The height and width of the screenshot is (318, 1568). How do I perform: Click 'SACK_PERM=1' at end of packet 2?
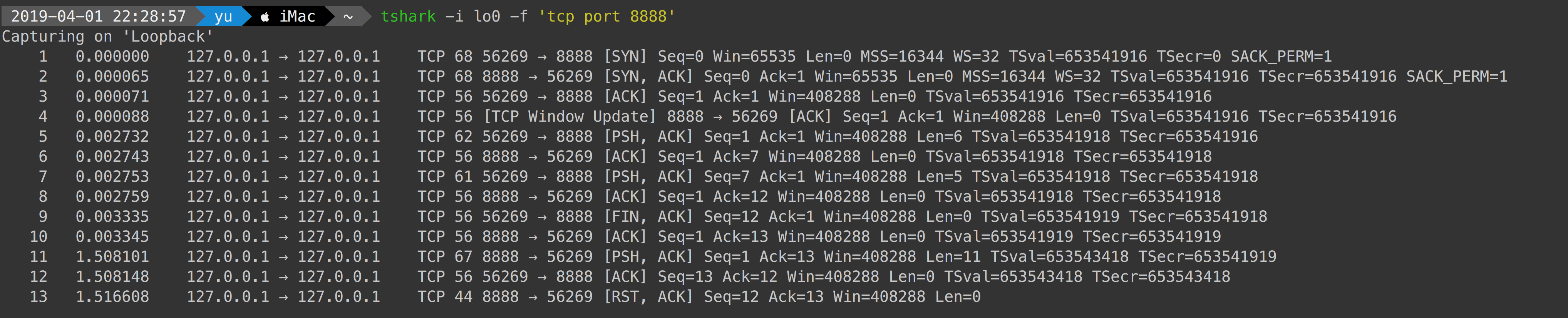(x=1456, y=77)
